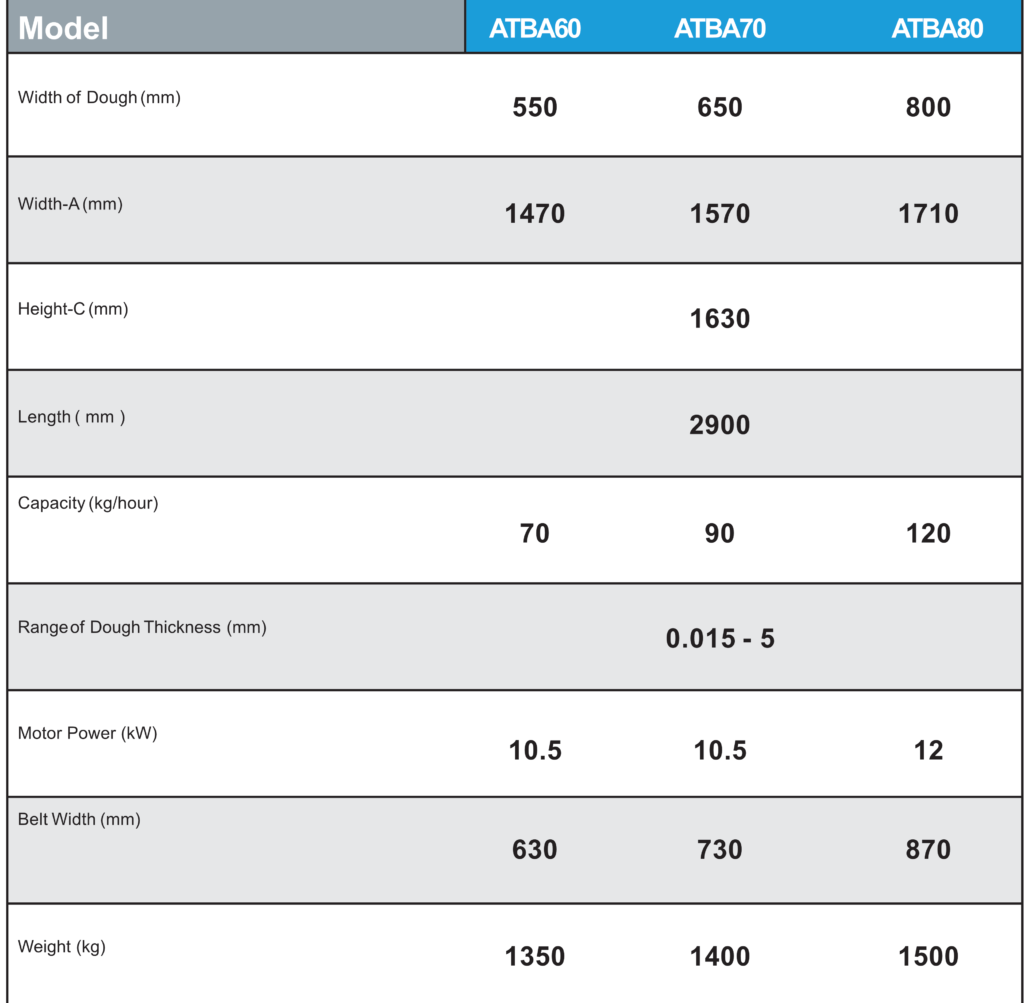Click the 730 belt width value
Viewport: 1024px width, 1003px height.
click(x=720, y=850)
